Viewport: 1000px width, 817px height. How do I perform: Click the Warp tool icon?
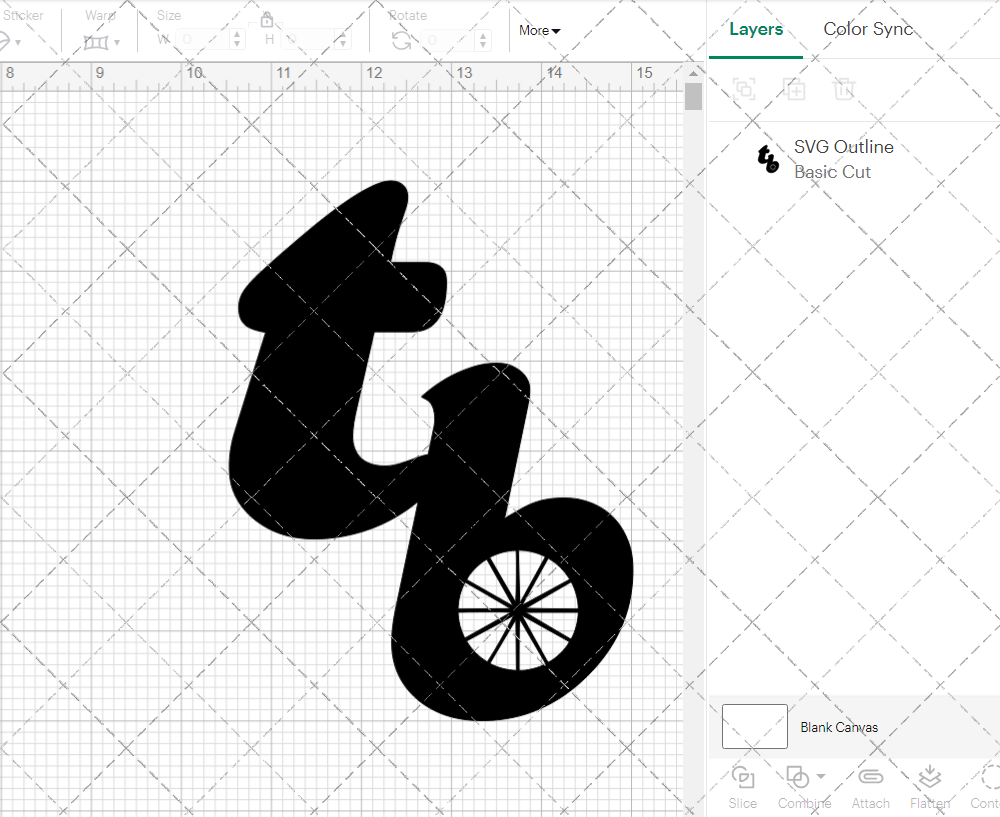[x=95, y=42]
